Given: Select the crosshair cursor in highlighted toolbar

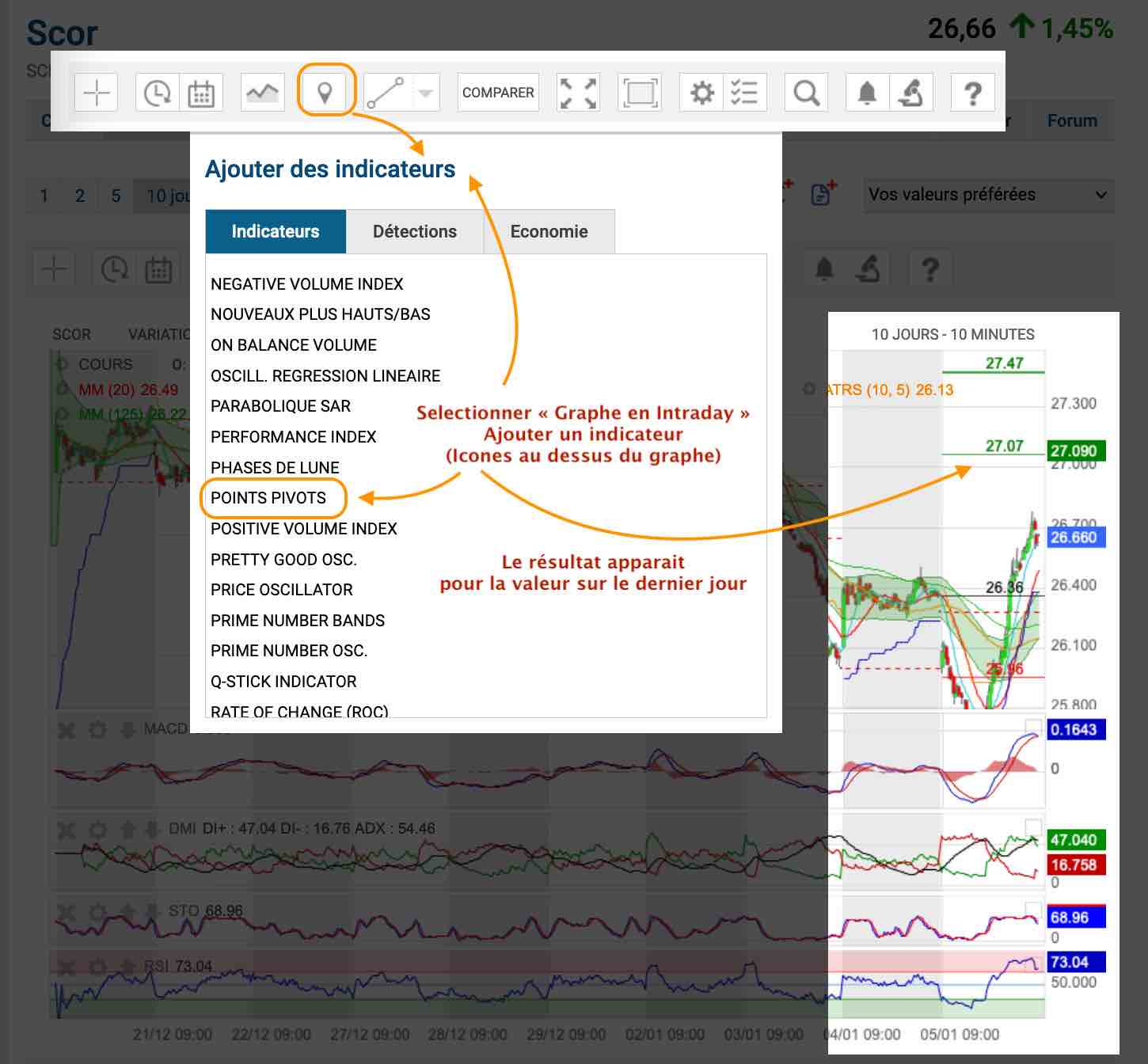Looking at the screenshot, I should pos(96,93).
